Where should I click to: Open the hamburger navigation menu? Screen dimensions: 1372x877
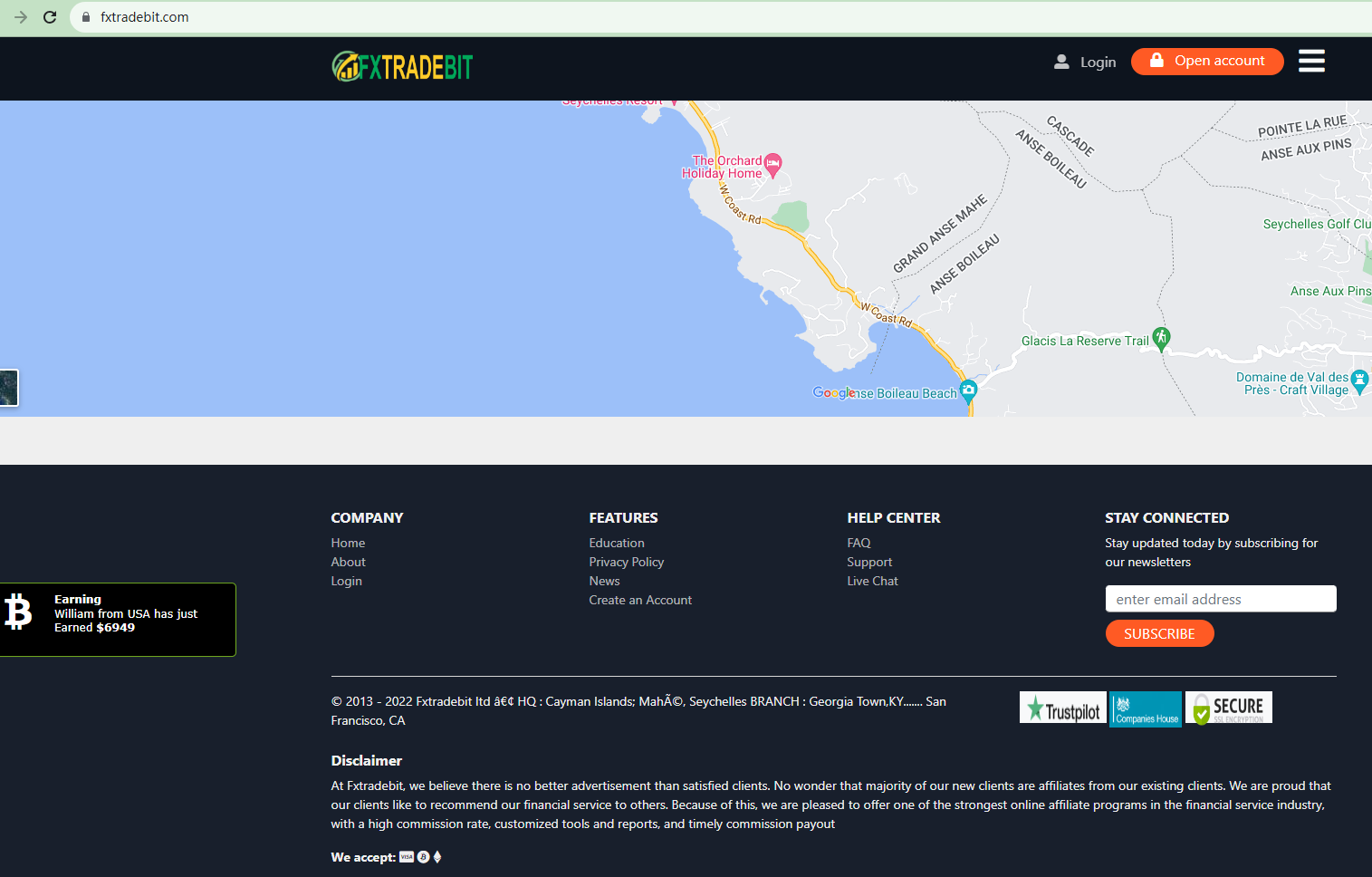tap(1311, 61)
